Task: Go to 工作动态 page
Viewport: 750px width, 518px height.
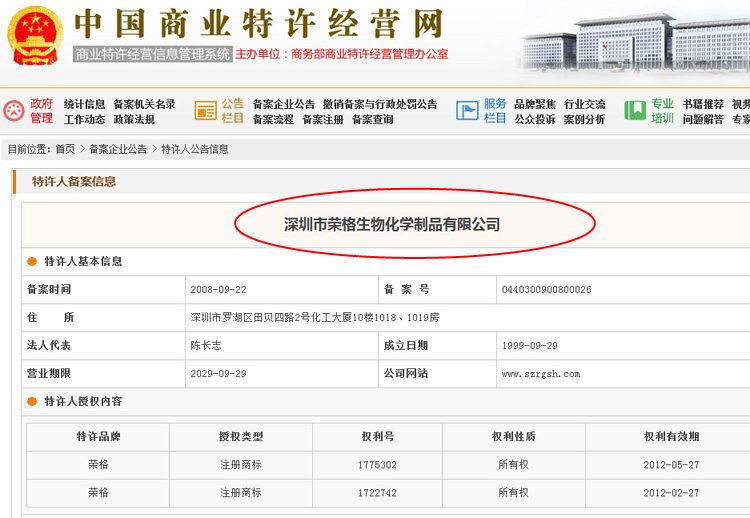Action: pos(85,120)
